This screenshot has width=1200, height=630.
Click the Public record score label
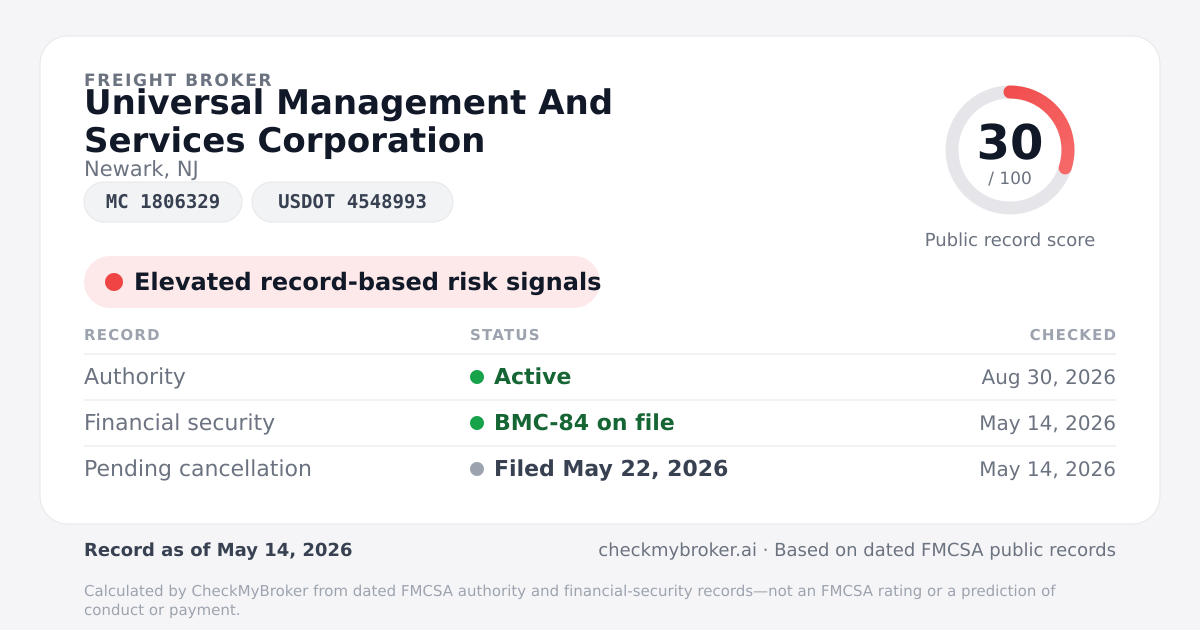point(1010,240)
